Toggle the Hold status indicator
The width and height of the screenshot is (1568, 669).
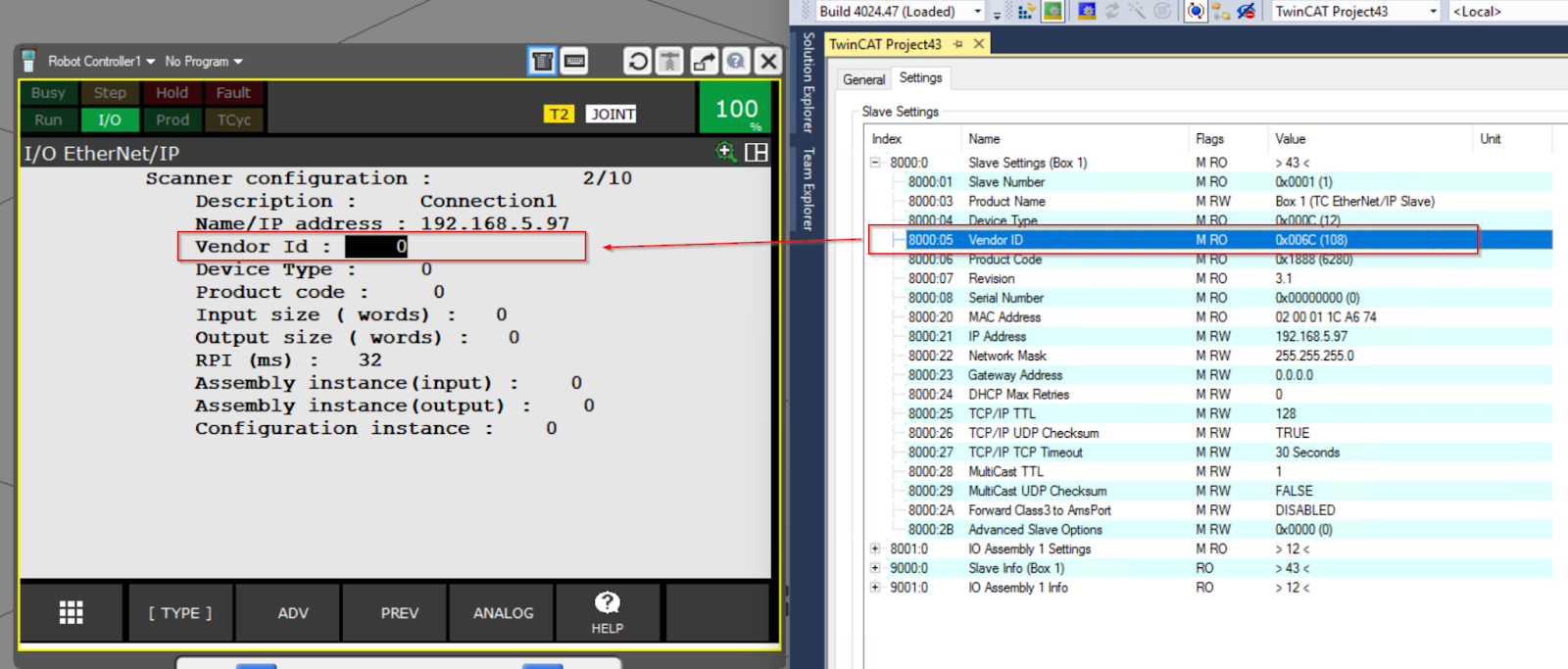pyautogui.click(x=171, y=92)
